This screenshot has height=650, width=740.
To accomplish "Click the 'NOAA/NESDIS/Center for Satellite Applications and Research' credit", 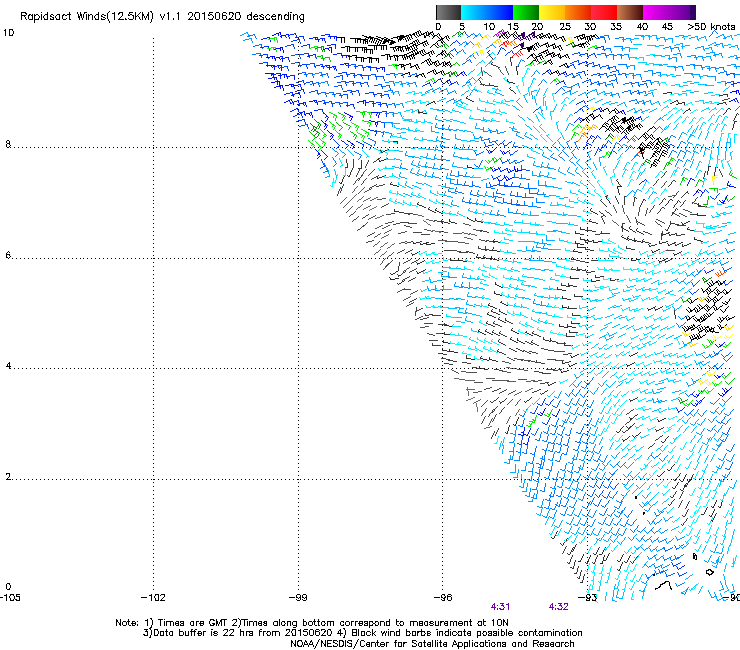I will (432, 643).
